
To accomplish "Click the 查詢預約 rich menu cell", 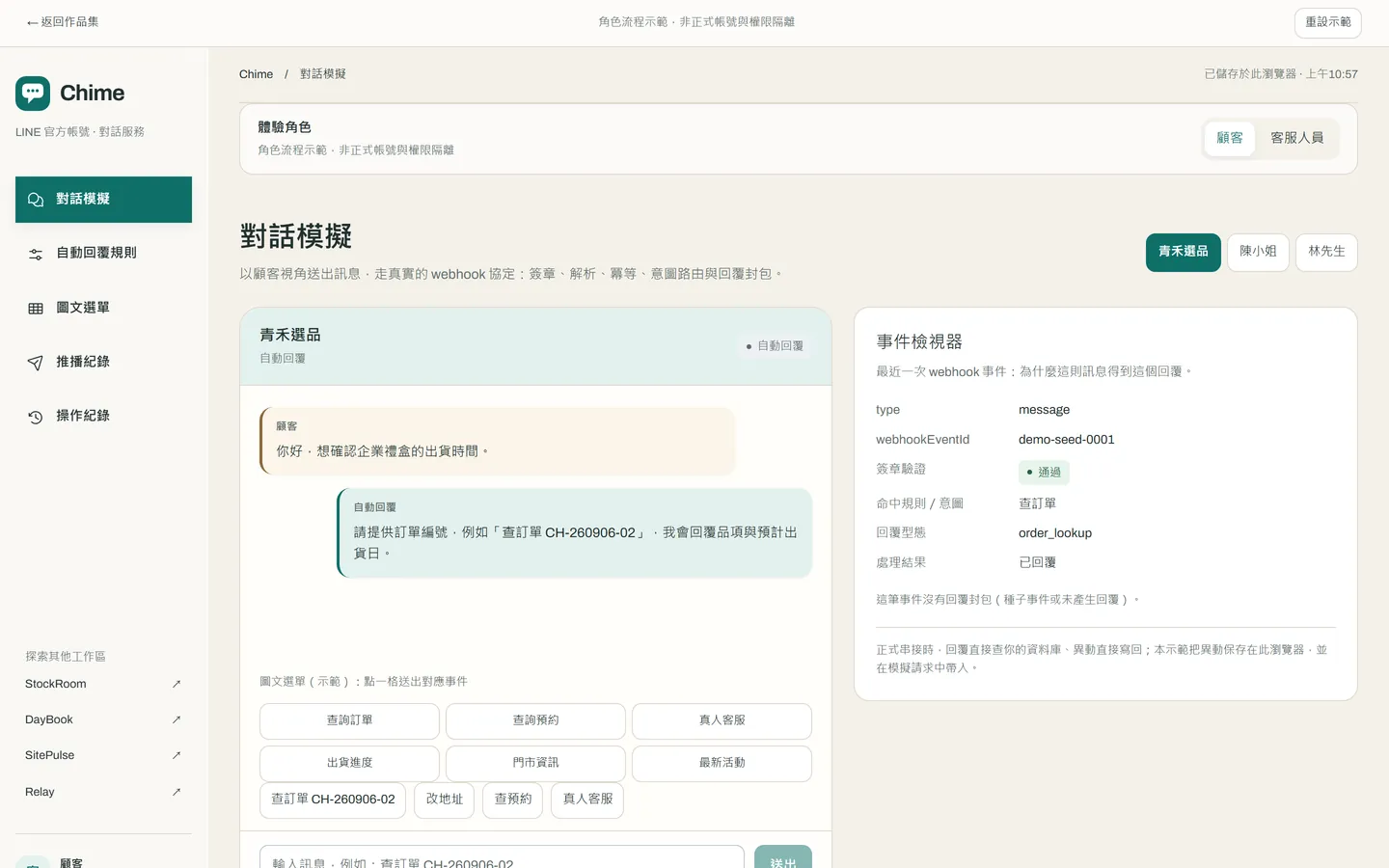I will [535, 721].
